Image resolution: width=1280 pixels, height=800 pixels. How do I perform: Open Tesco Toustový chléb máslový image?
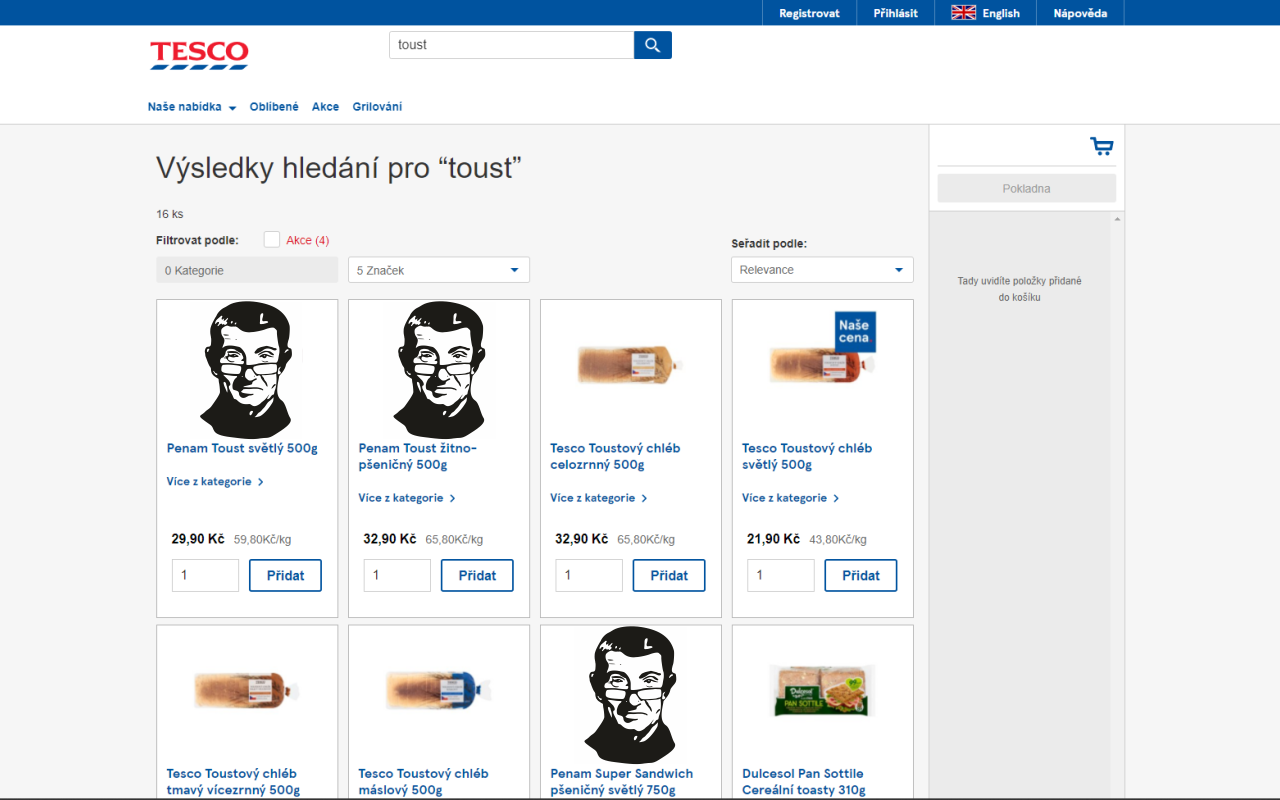[439, 690]
